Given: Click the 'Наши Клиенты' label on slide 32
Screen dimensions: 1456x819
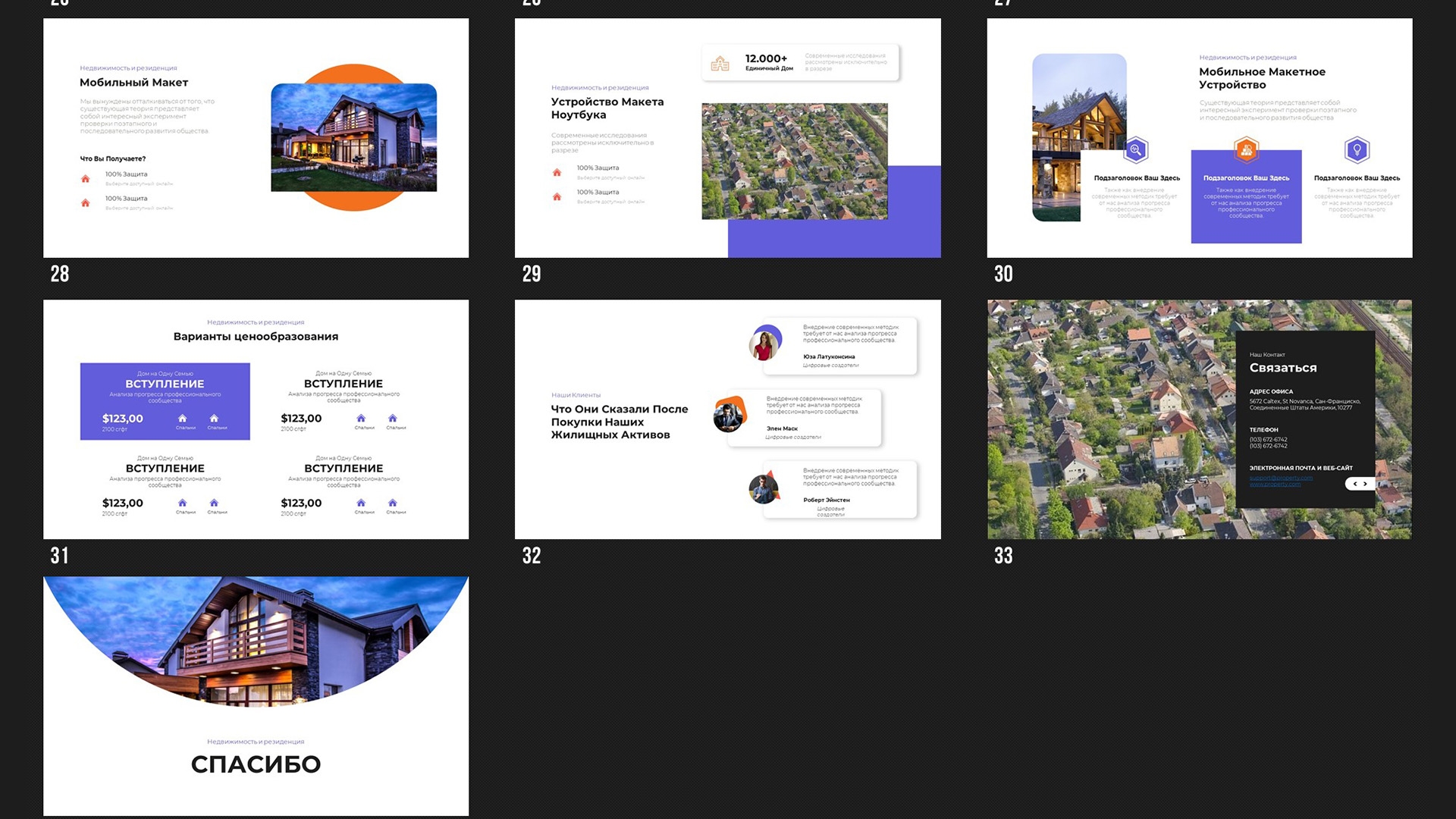Looking at the screenshot, I should tap(576, 395).
